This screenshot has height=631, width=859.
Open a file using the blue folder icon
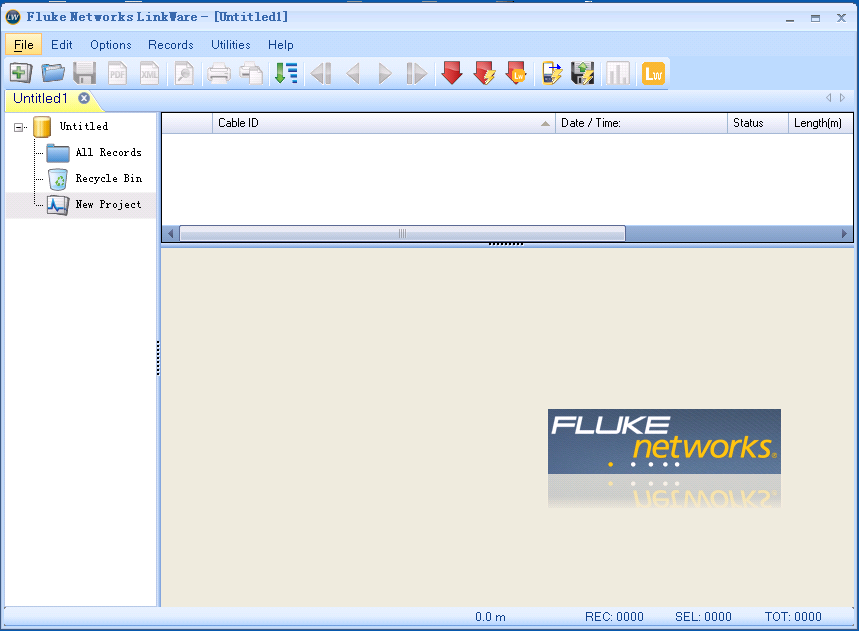click(x=53, y=73)
